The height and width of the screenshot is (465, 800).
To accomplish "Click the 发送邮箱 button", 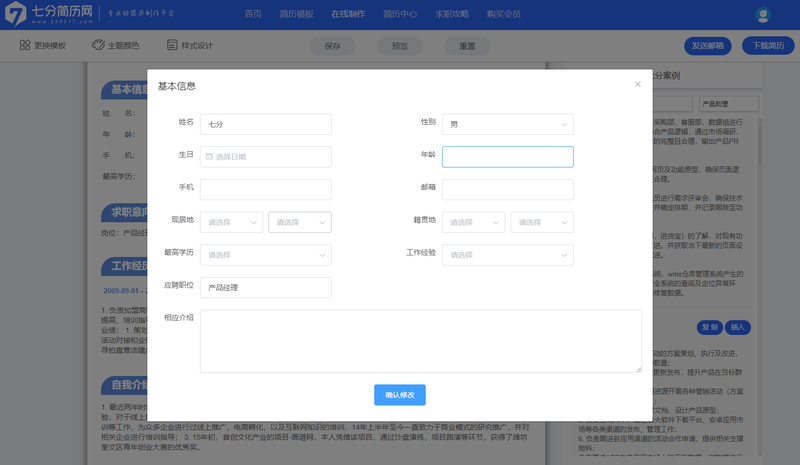I will (708, 46).
